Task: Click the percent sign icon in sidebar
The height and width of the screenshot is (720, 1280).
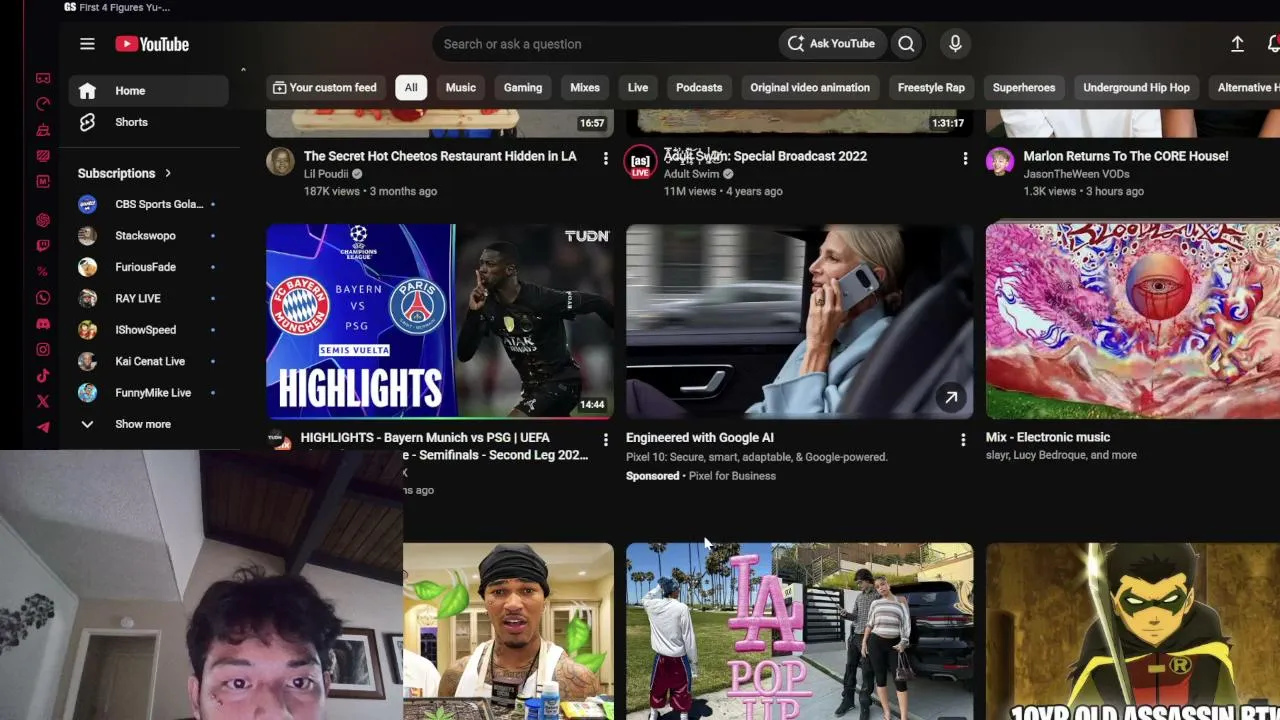Action: (43, 272)
